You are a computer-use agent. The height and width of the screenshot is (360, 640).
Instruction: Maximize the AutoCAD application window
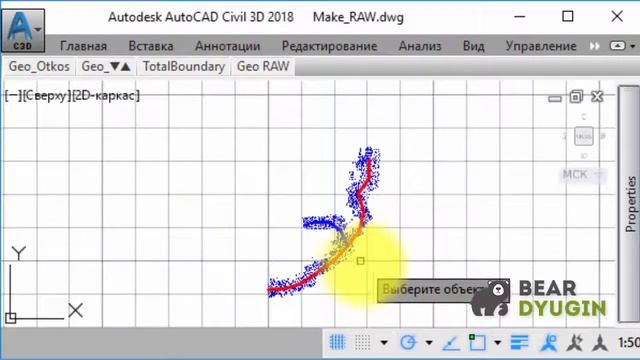567,16
